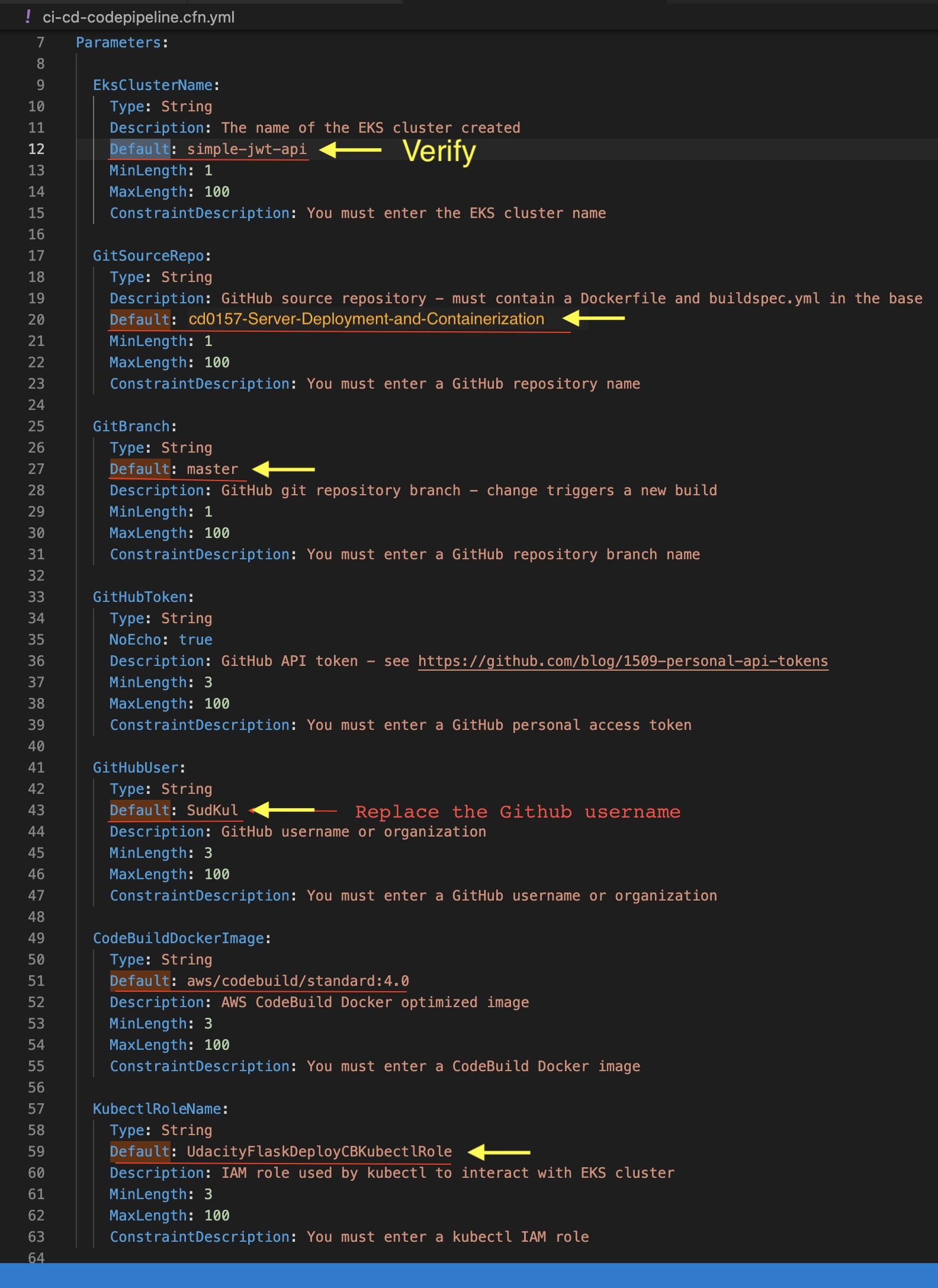Screen dimensions: 938x1288
Task: Click line number 43 in gutter
Action: click(36, 810)
